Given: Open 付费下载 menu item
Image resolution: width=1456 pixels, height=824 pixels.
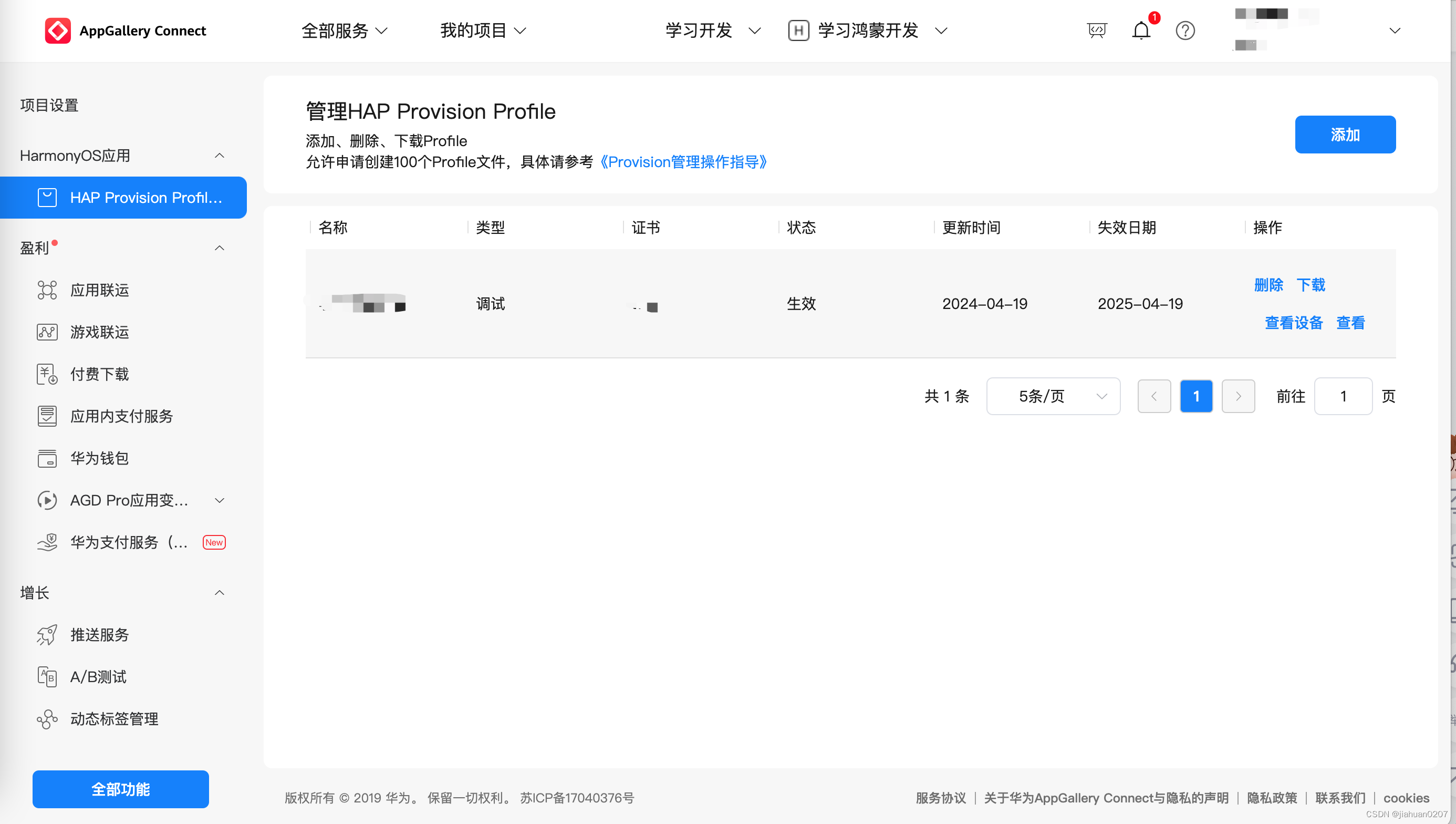Looking at the screenshot, I should coord(100,374).
